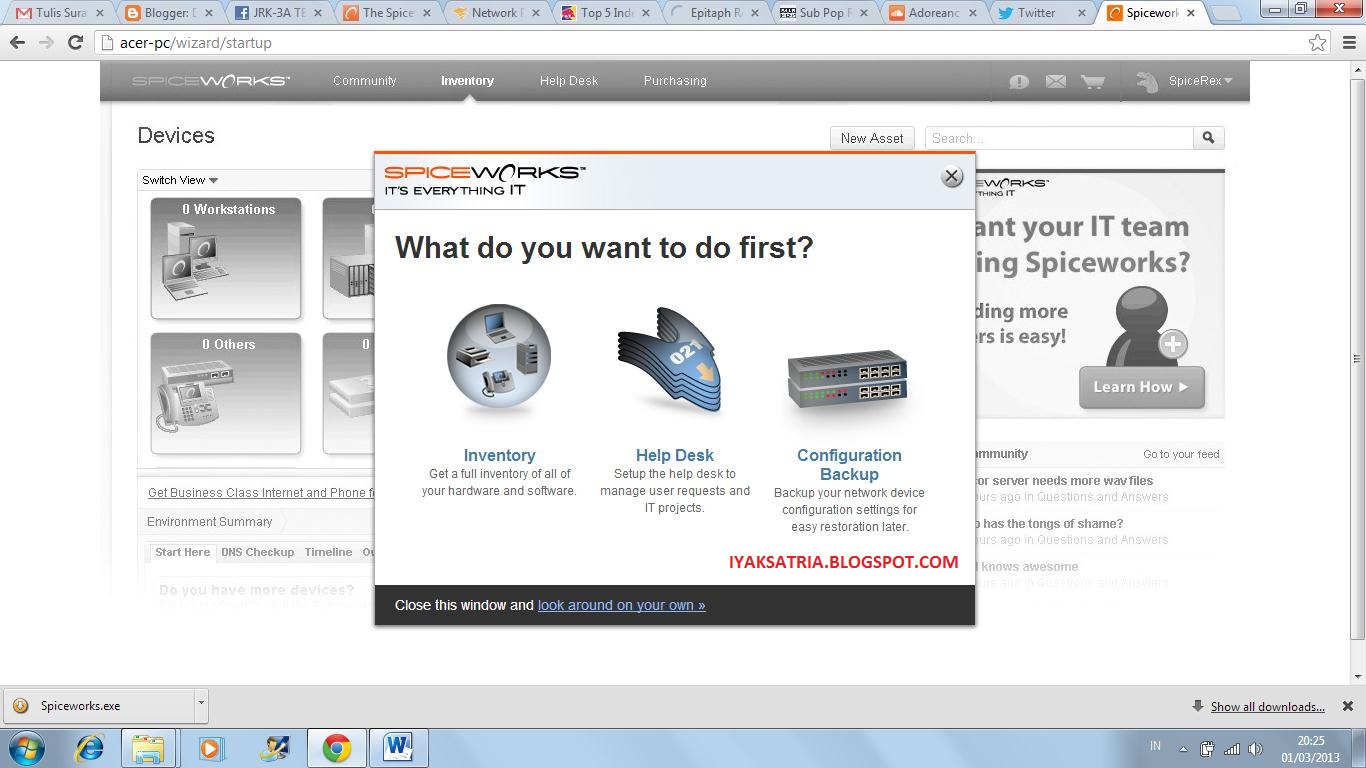Click the Help Desk link in wizard

tap(675, 455)
